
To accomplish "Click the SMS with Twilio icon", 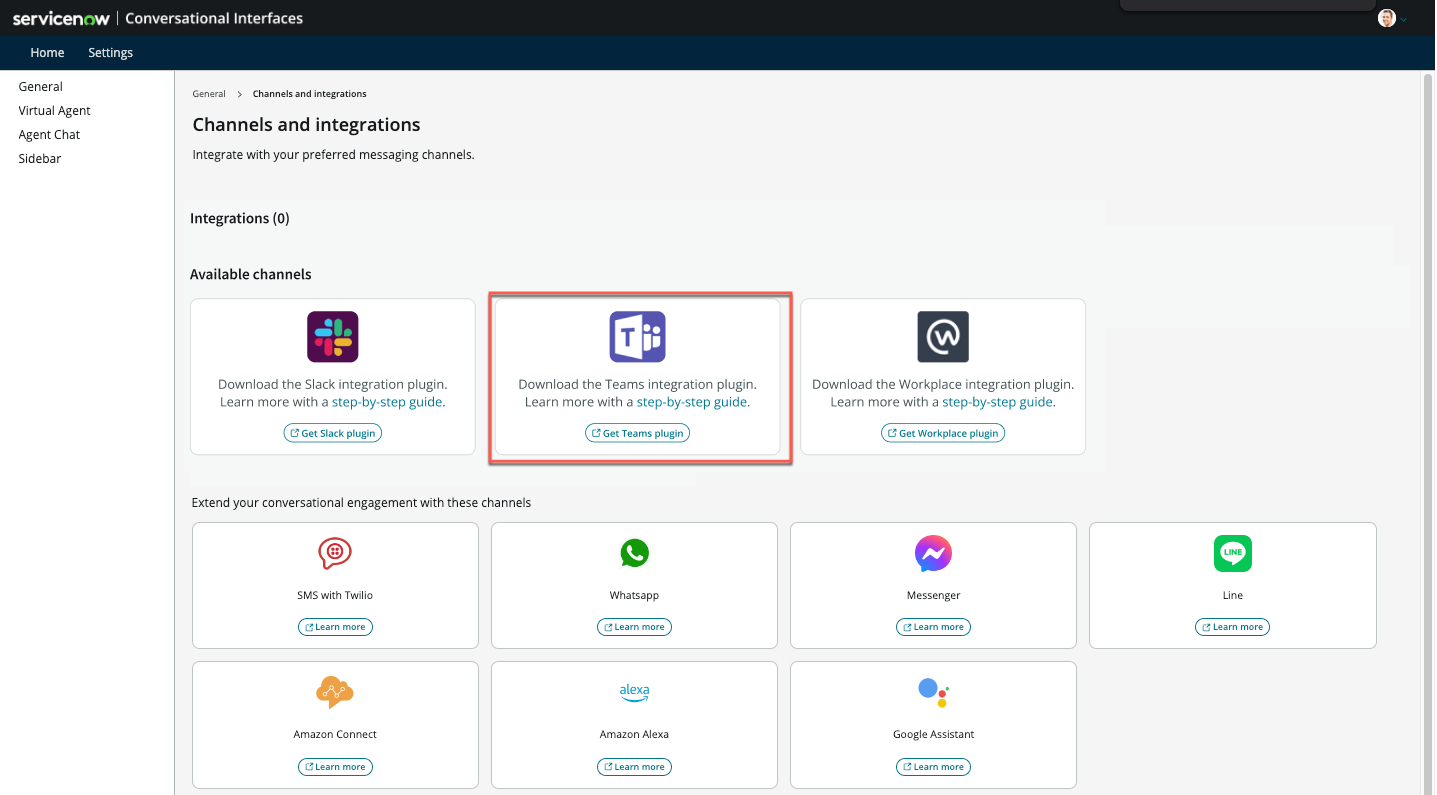I will pyautogui.click(x=335, y=553).
